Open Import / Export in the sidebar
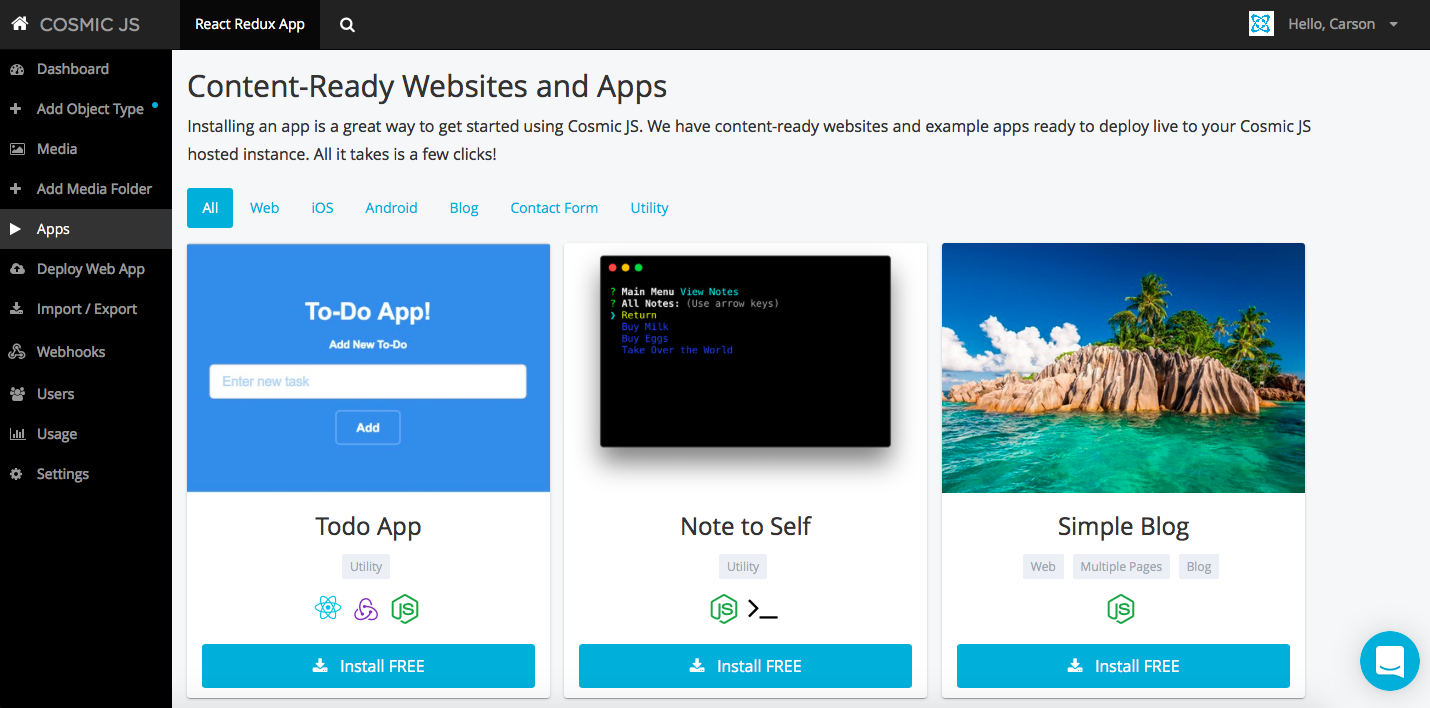 [86, 309]
